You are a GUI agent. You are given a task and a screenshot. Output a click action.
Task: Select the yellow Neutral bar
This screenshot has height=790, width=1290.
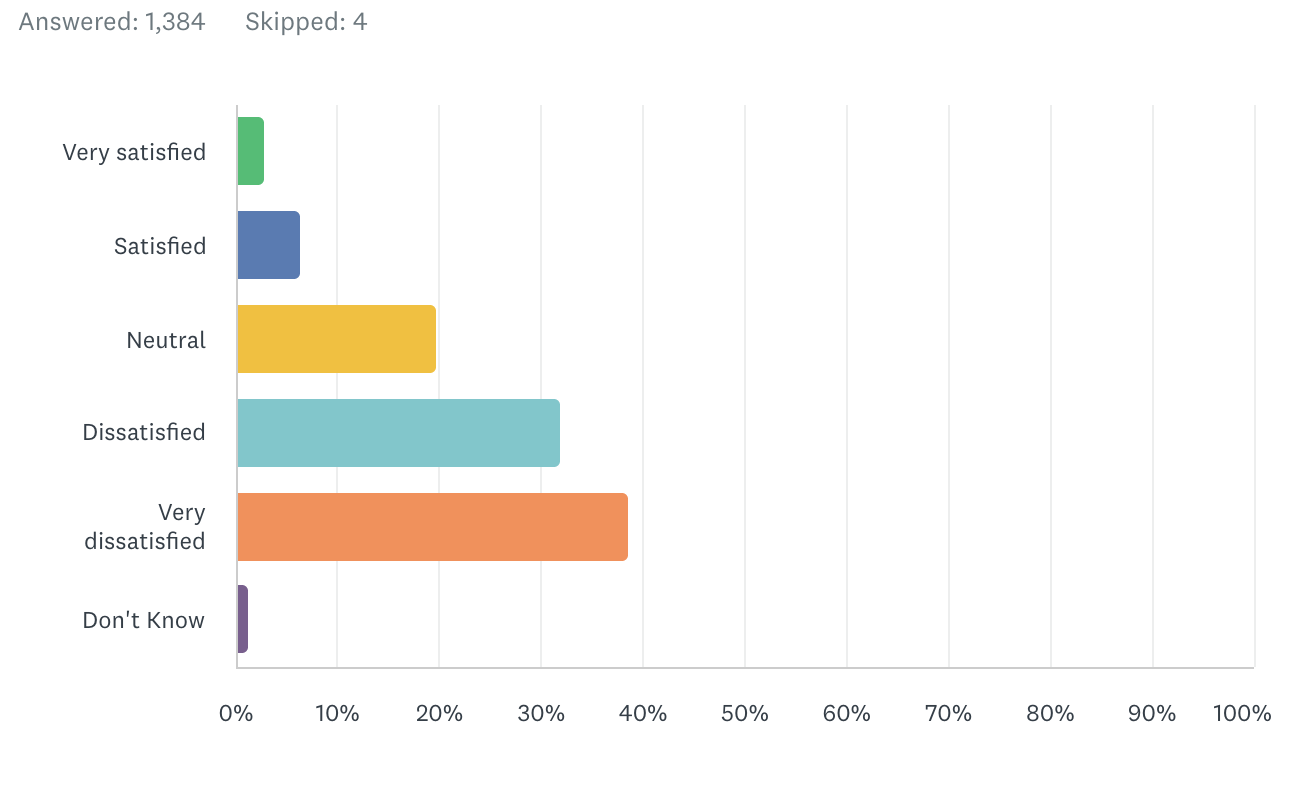(x=336, y=339)
